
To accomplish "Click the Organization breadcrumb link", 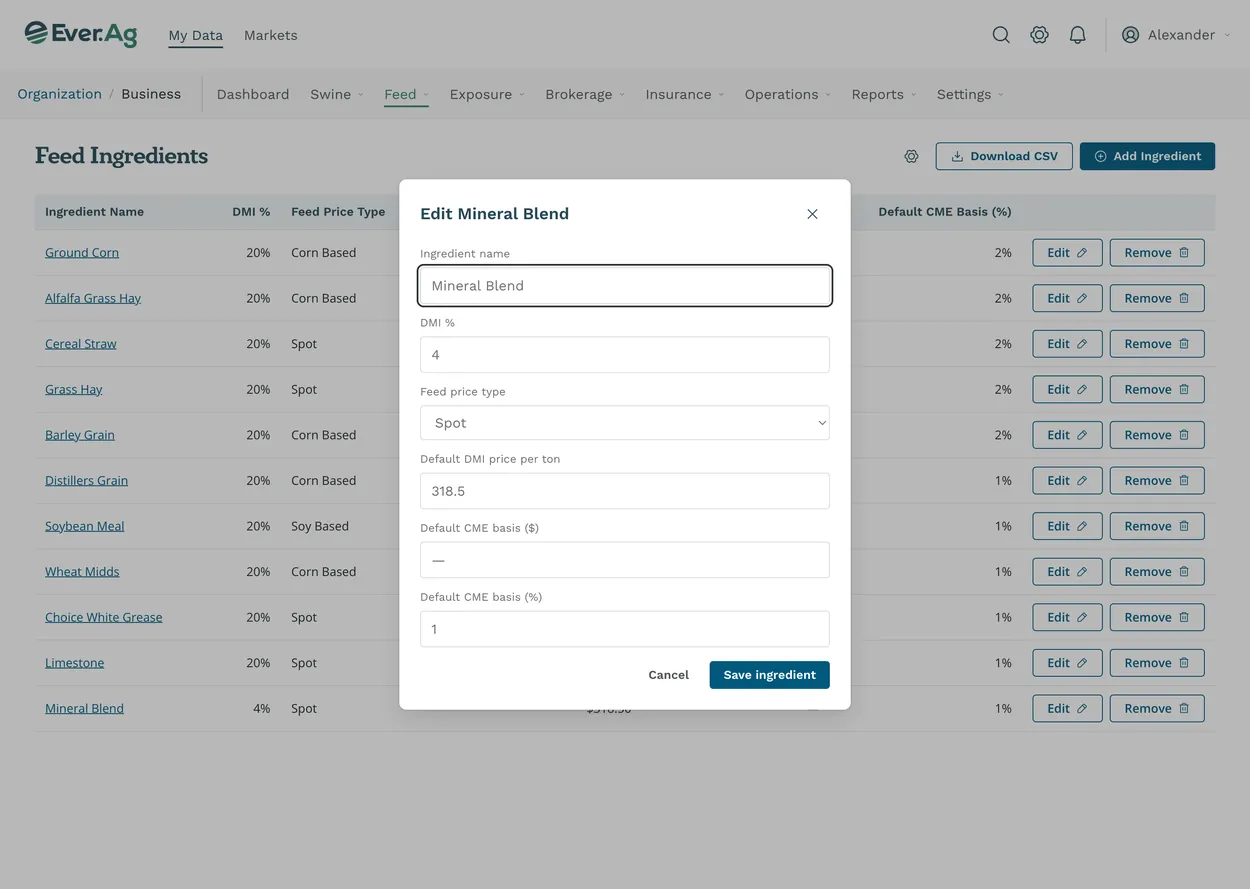I will point(60,94).
